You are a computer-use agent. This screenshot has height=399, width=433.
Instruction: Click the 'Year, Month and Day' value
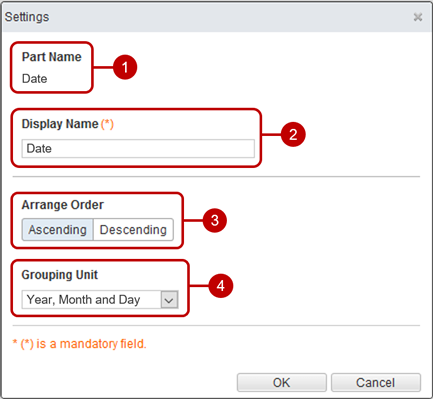coord(83,299)
